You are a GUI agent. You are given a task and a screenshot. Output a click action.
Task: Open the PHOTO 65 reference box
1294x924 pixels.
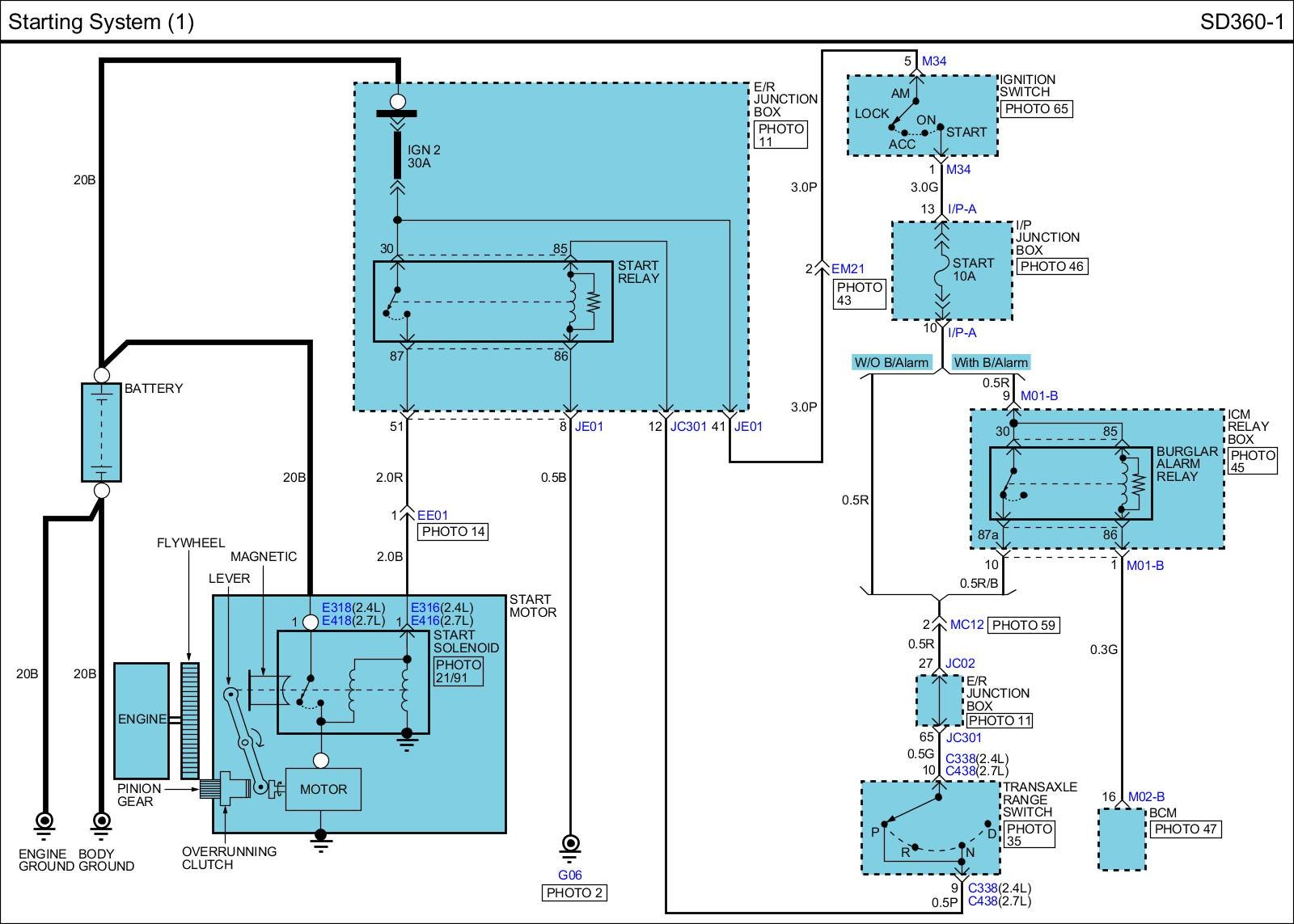click(1036, 109)
